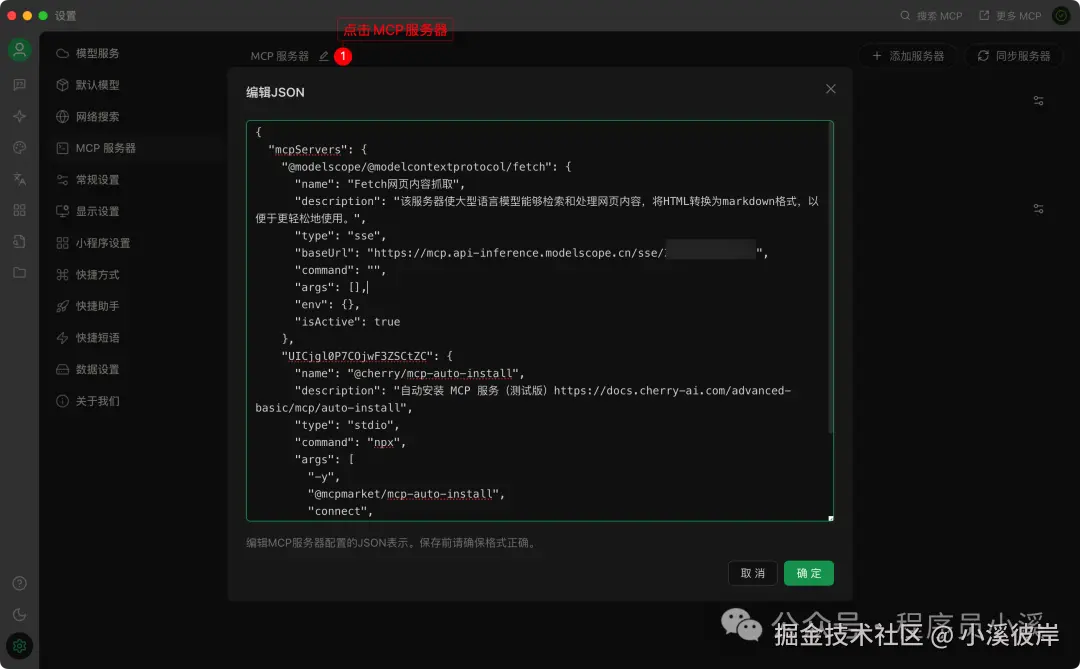
Task: Open the translate icon in left sidebar
Action: click(x=19, y=179)
